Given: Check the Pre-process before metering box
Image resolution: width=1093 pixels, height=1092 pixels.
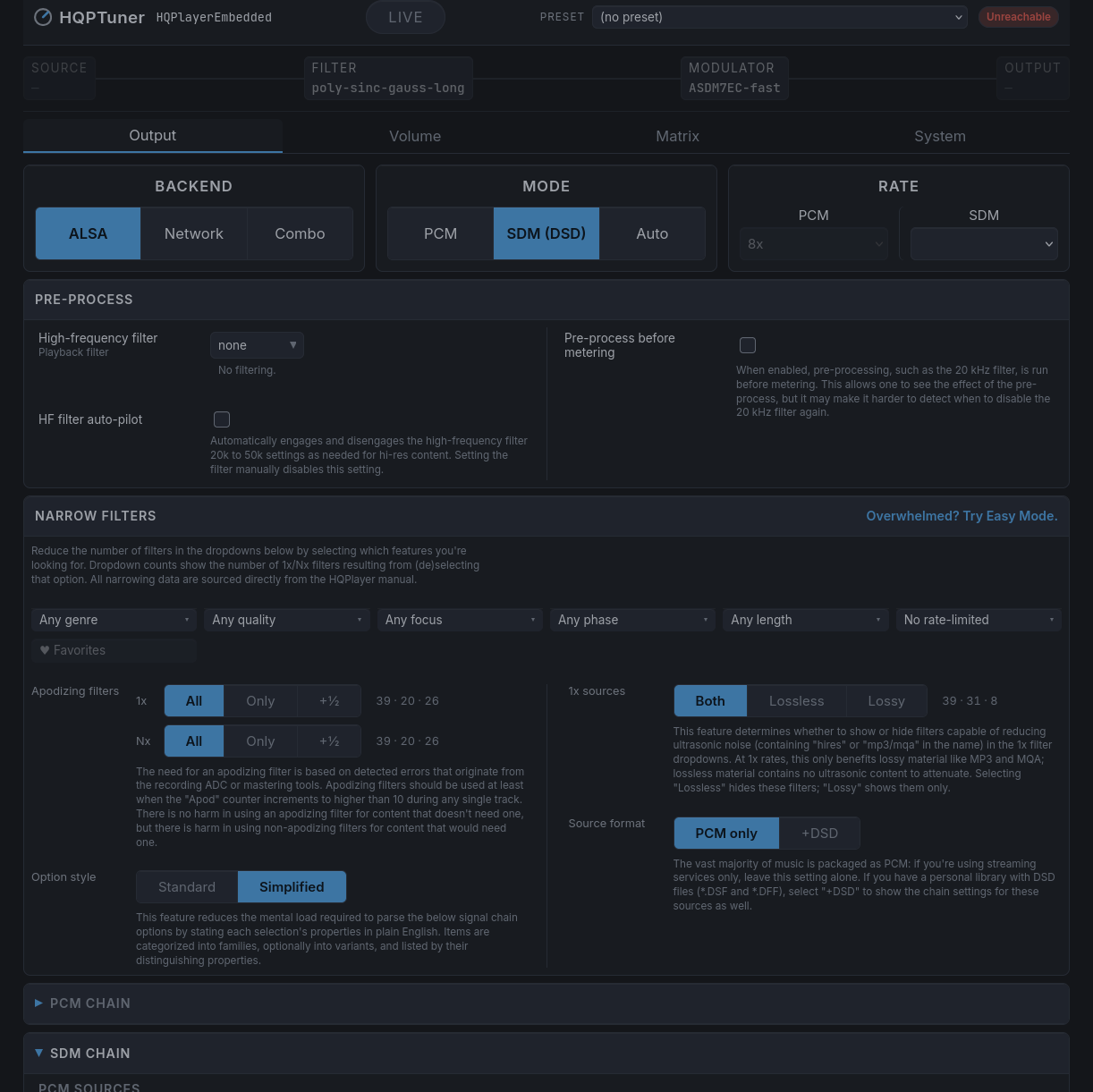Looking at the screenshot, I should pos(748,345).
